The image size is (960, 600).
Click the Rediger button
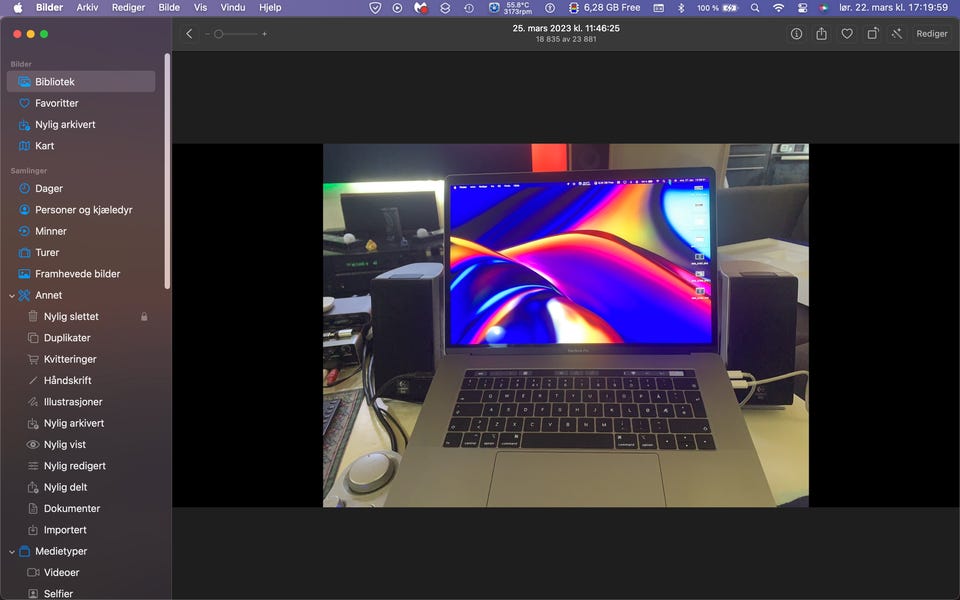click(931, 34)
